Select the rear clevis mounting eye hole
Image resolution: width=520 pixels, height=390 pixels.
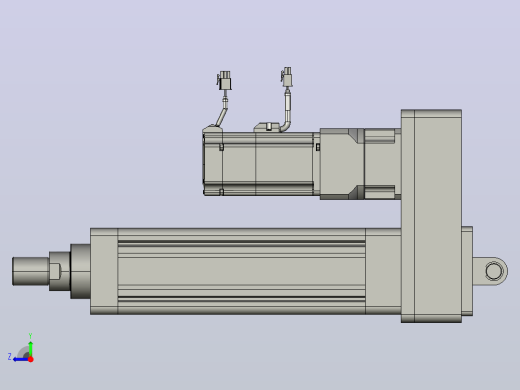494,271
